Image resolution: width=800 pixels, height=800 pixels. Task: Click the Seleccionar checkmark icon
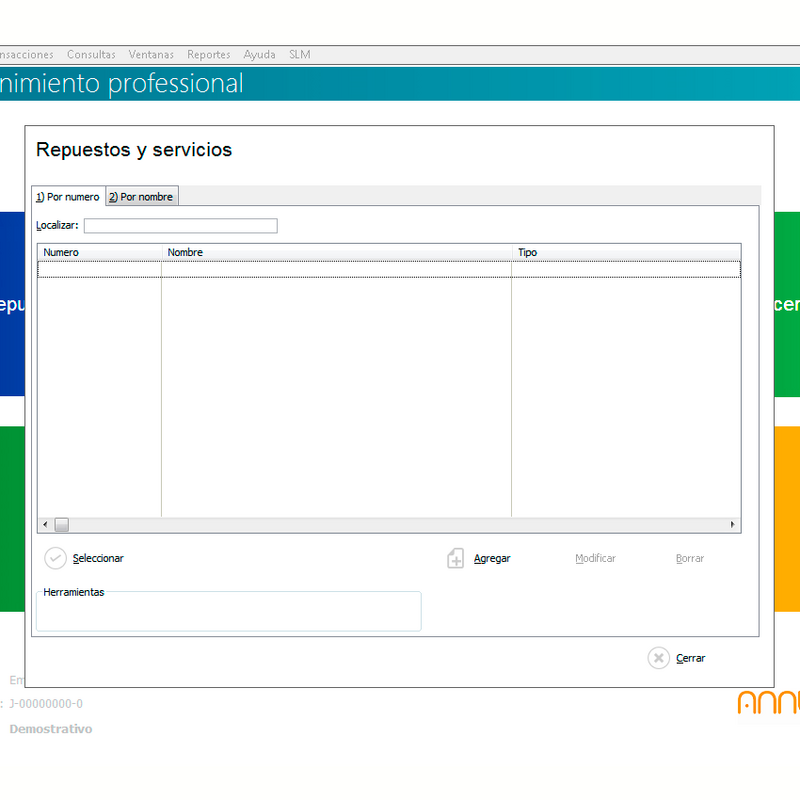pos(55,558)
